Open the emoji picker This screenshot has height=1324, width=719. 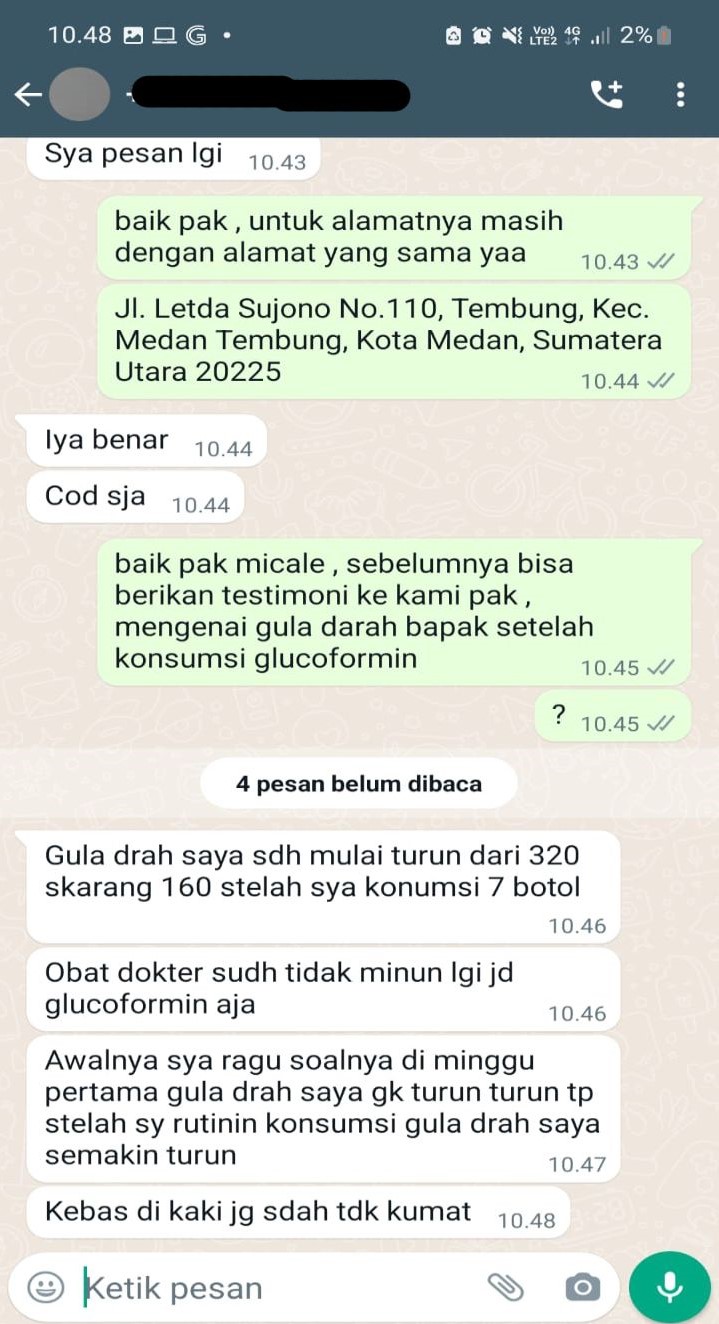[45, 1287]
